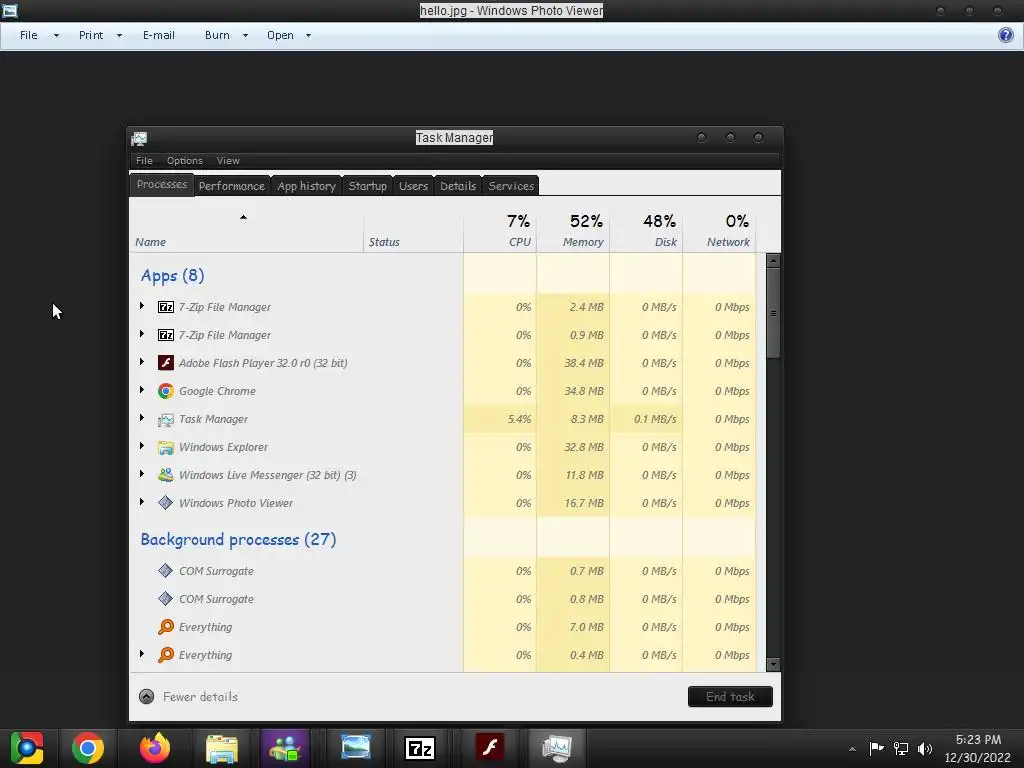Show hidden tray icons arrow
This screenshot has height=768, width=1024.
852,749
